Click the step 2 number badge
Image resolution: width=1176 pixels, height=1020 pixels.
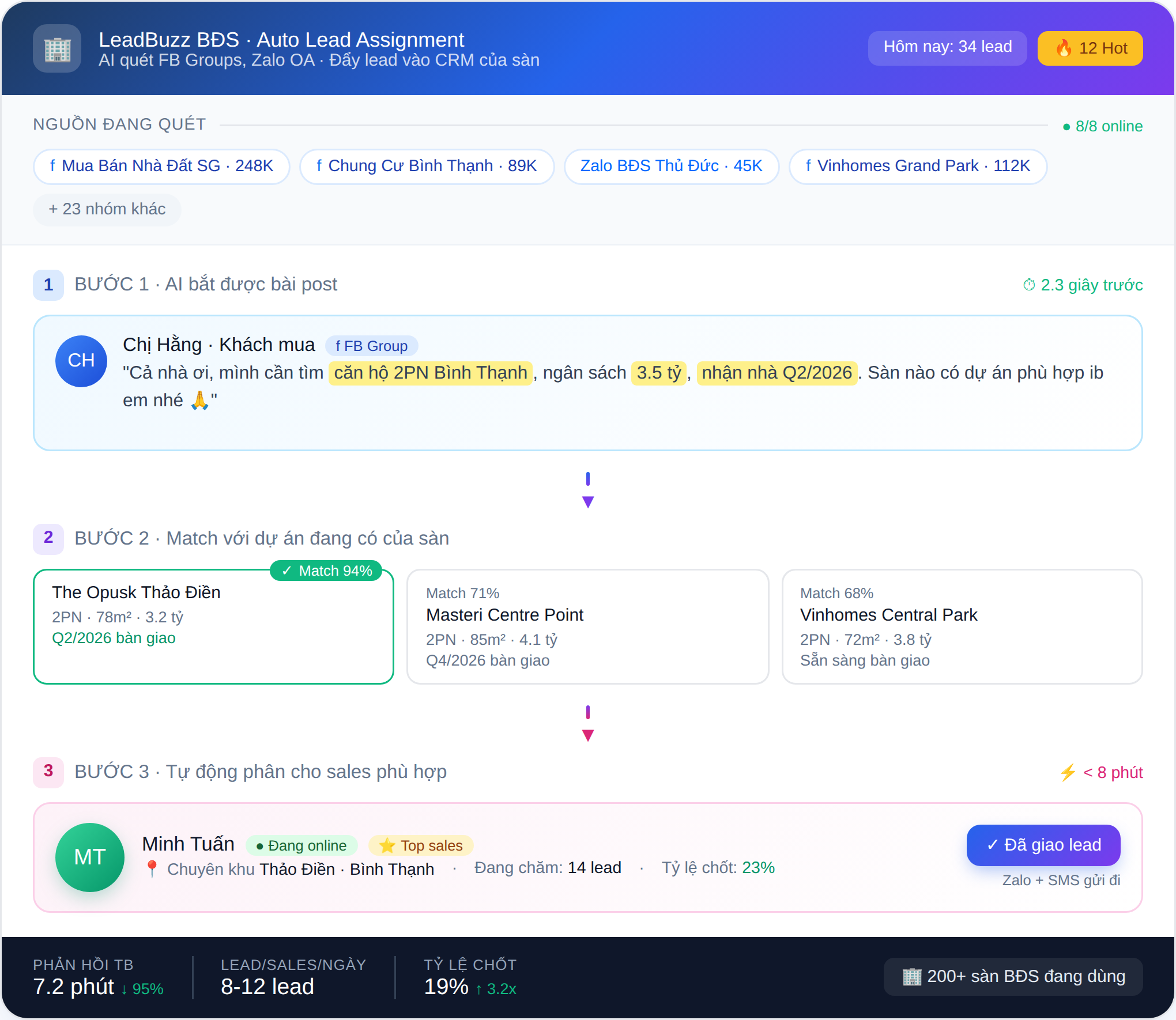[48, 538]
